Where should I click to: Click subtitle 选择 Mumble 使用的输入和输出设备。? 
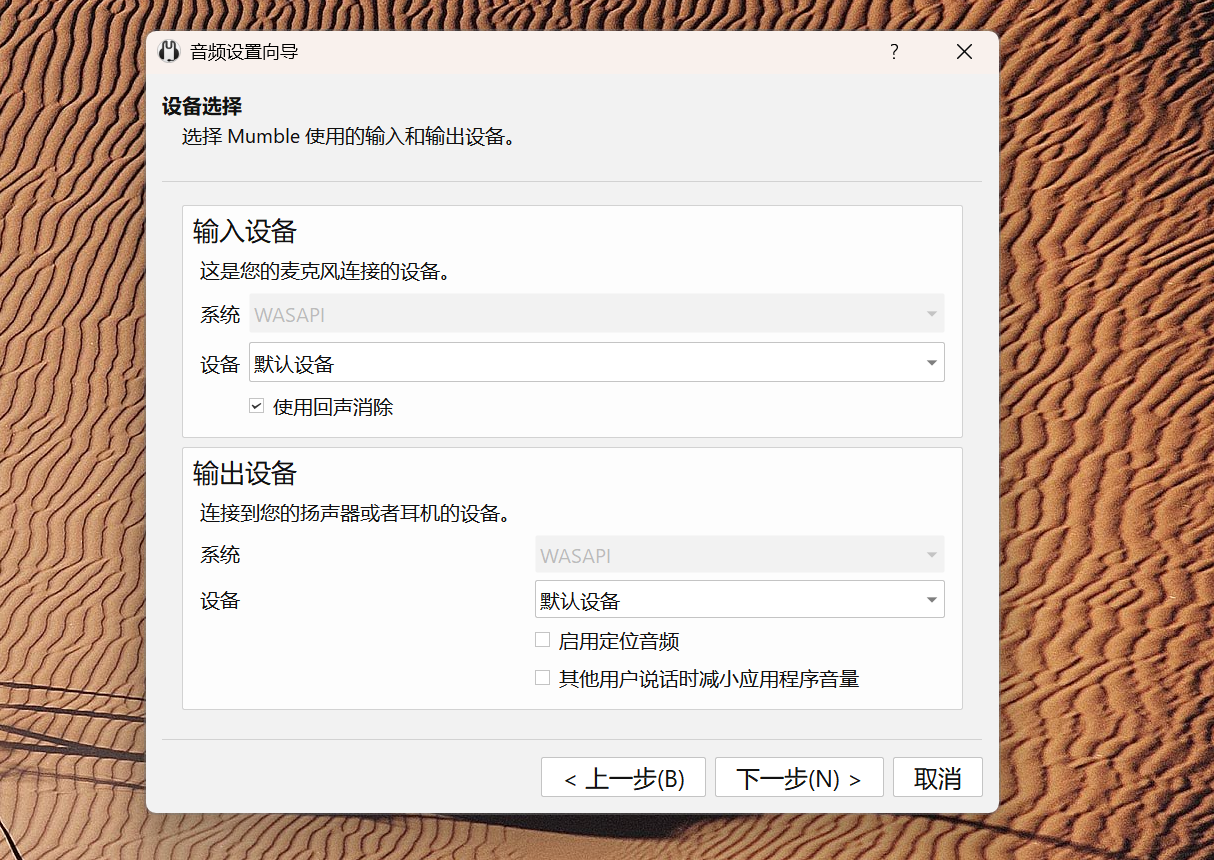point(348,137)
